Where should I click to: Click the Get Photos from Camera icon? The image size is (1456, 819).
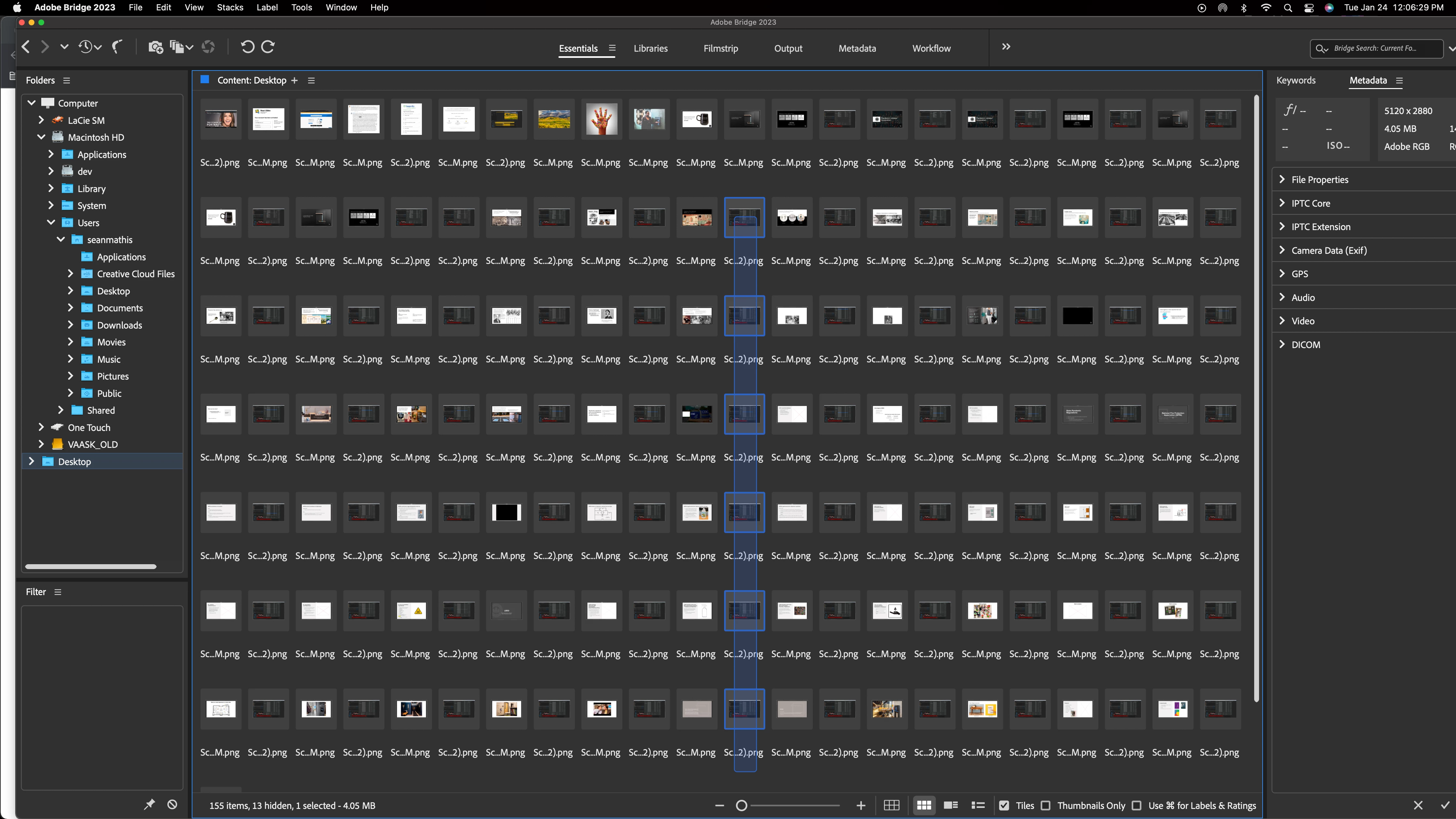(155, 47)
